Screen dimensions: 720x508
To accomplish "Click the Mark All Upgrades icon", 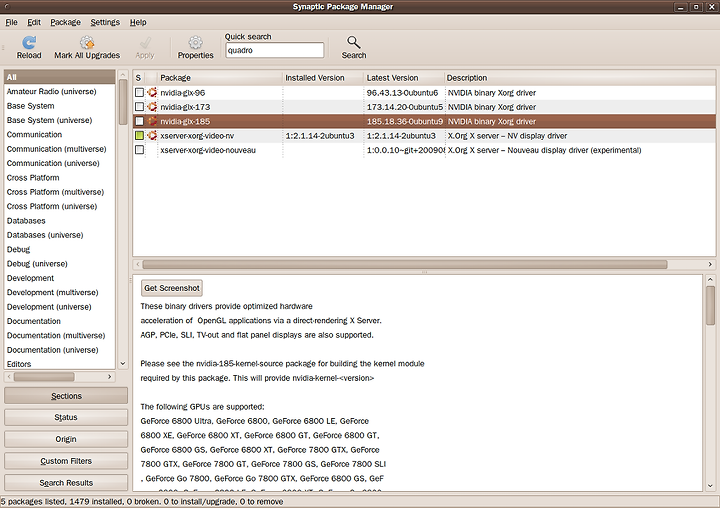I will tap(87, 42).
